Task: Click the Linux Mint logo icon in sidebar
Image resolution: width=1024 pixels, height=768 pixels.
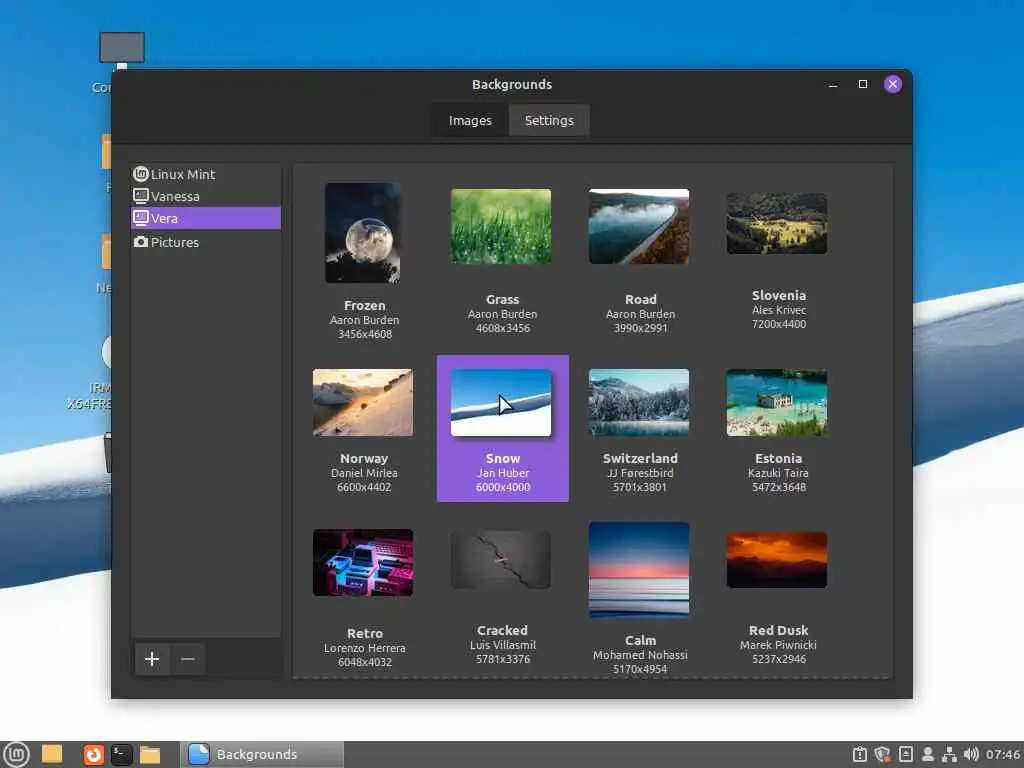Action: click(140, 174)
